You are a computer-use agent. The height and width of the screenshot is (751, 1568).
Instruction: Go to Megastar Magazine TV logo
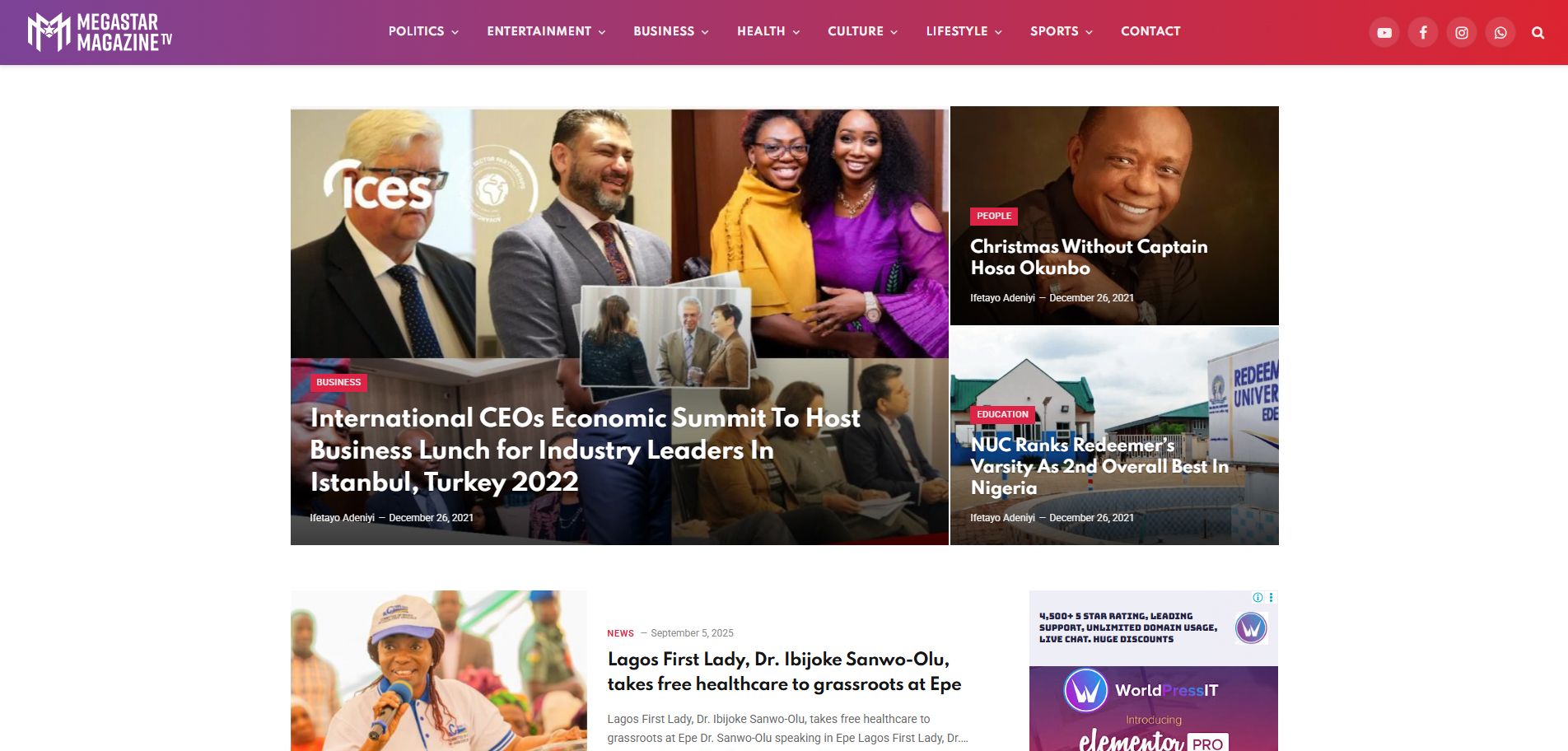click(x=100, y=32)
